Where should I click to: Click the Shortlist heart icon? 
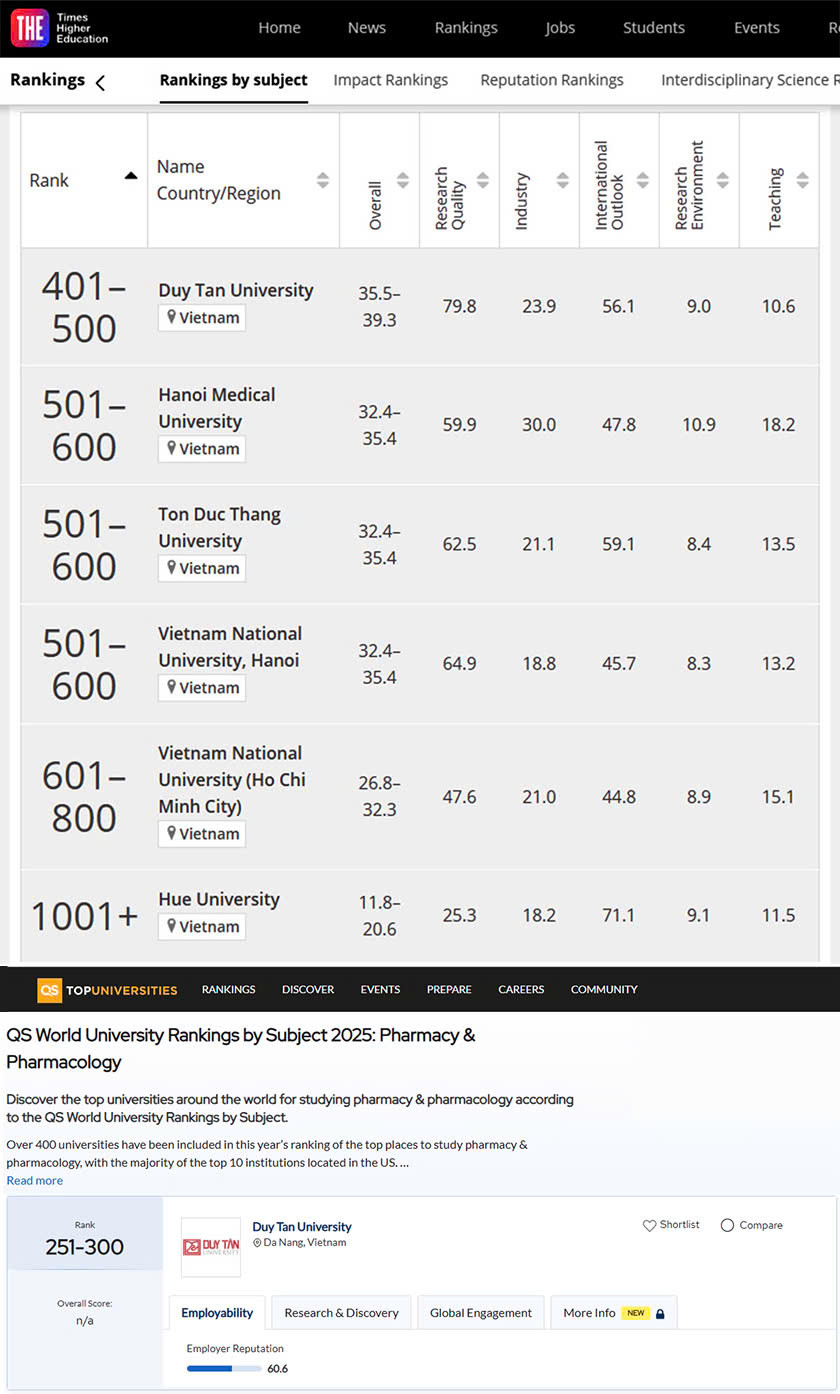click(x=649, y=1225)
